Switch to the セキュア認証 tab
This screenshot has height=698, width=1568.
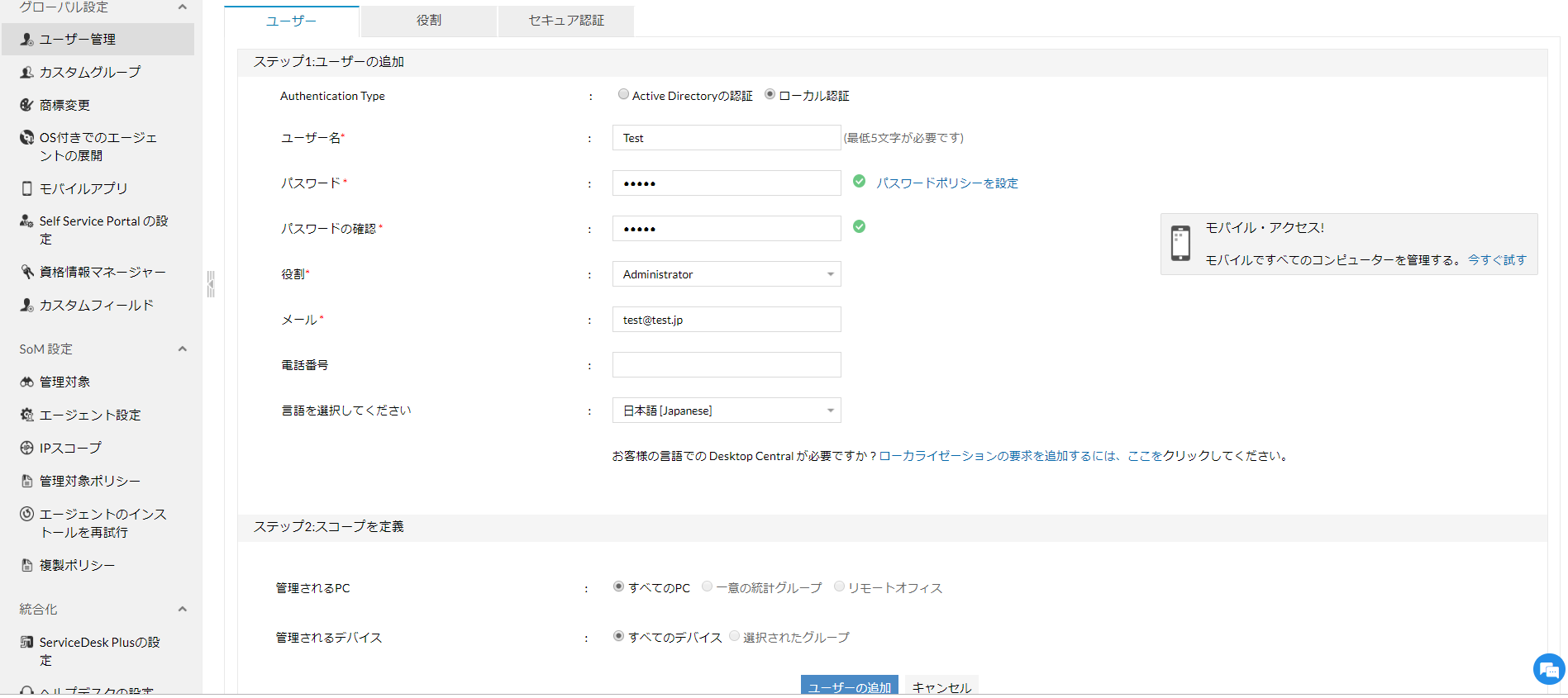(x=566, y=21)
